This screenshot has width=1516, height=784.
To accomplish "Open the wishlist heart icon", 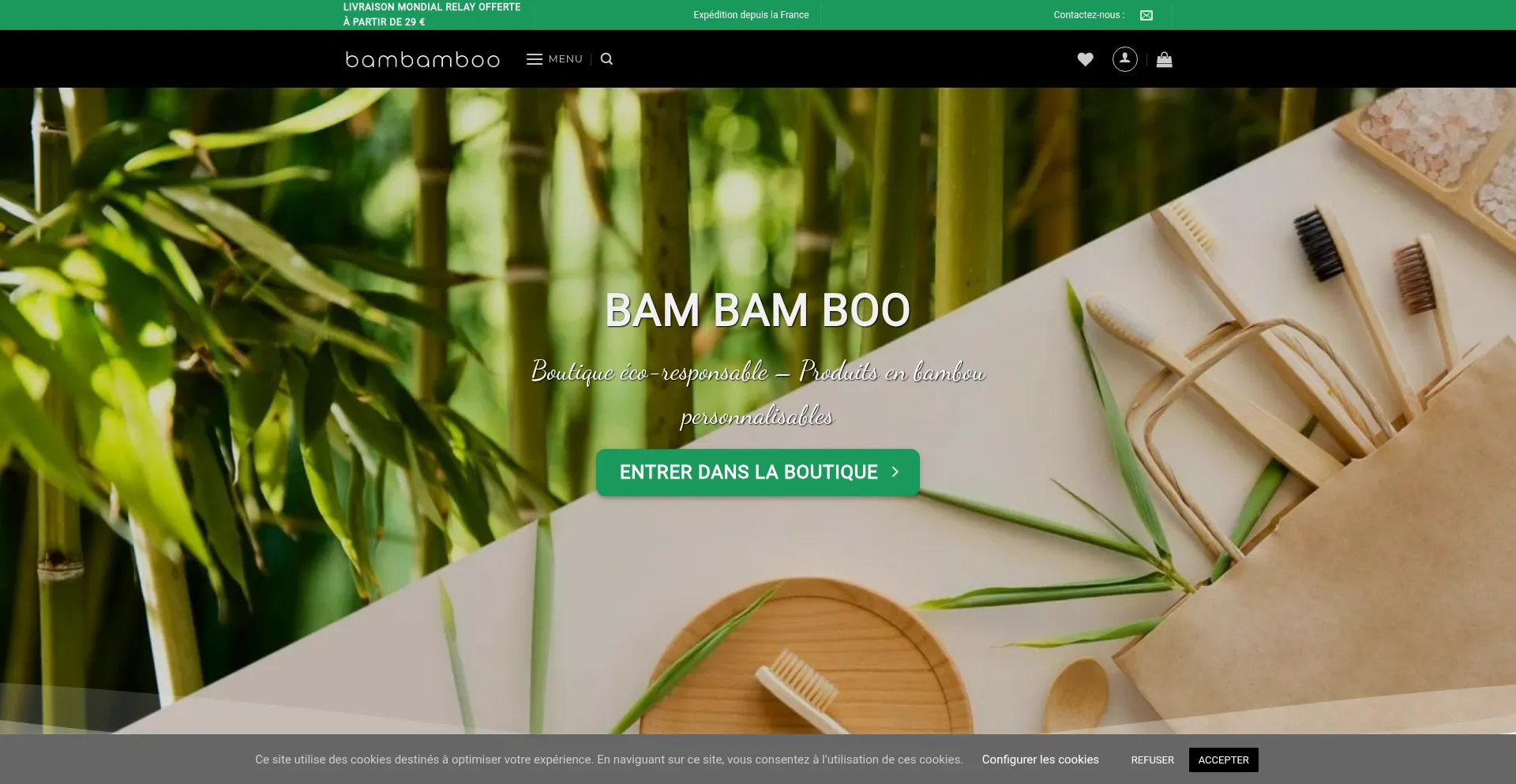I will click(1085, 59).
